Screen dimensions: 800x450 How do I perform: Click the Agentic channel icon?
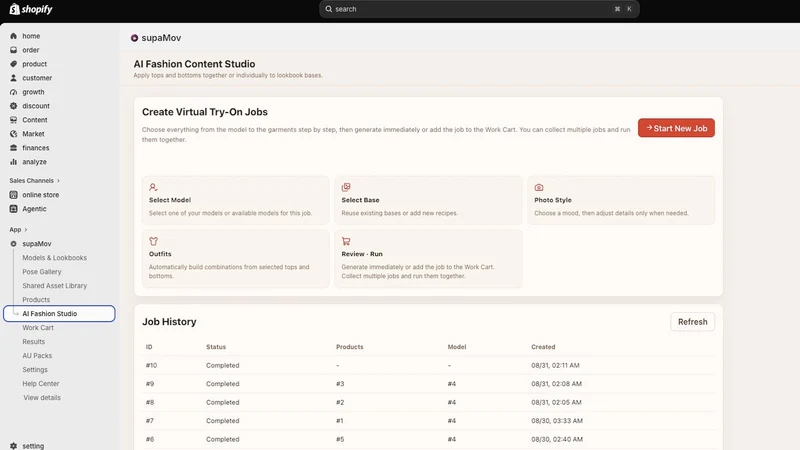tap(13, 209)
